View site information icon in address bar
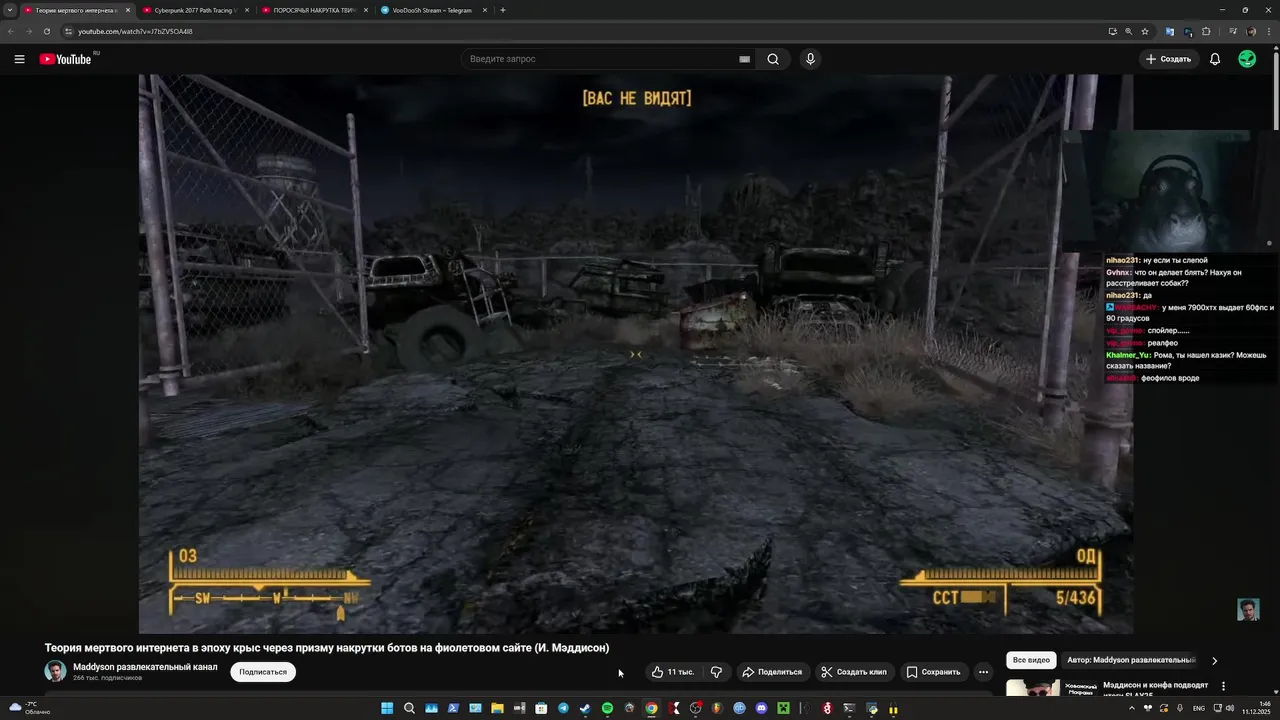This screenshot has height=720, width=1280. pos(68,31)
